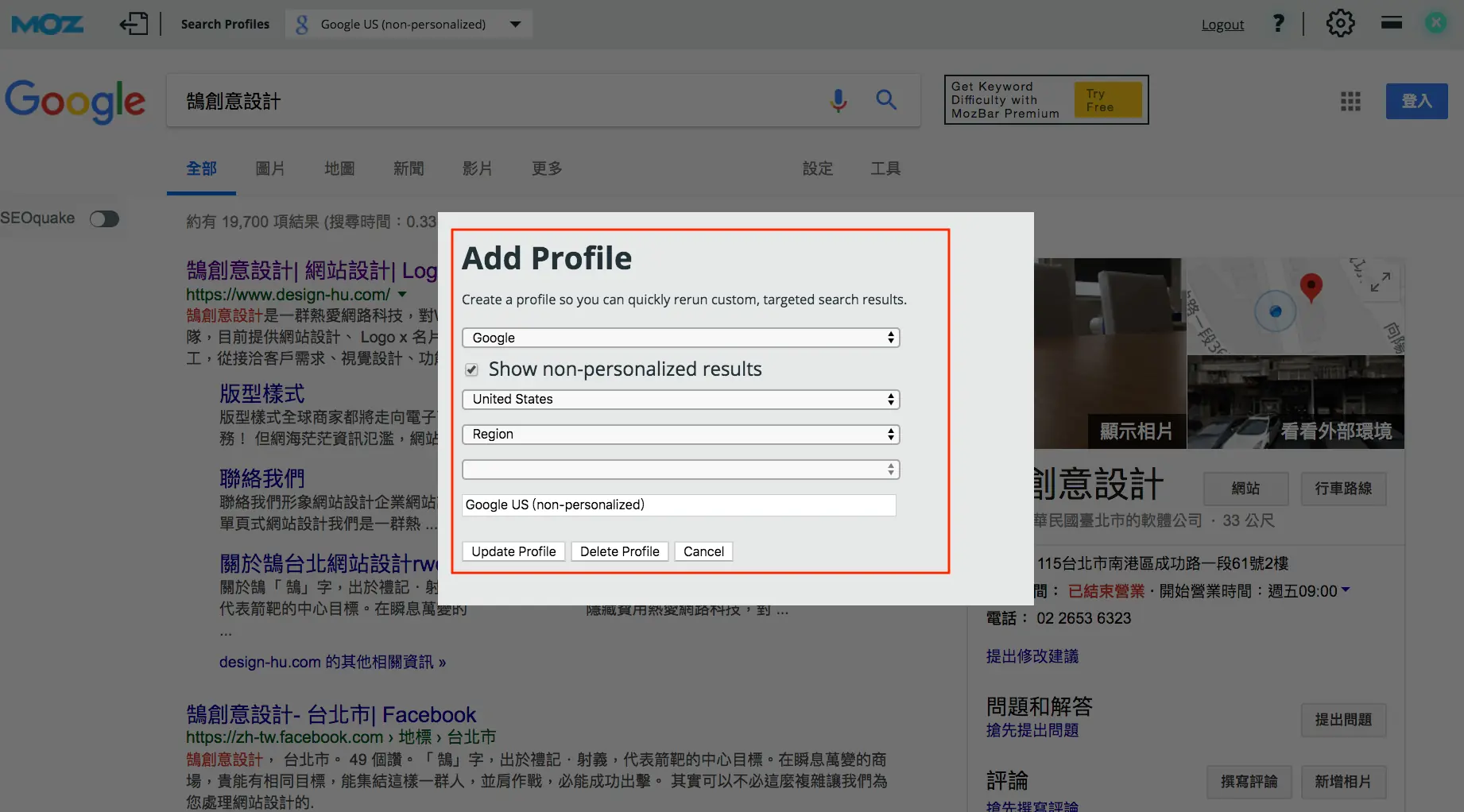1464x812 pixels.
Task: Switch to the 圖片 search tab
Action: pyautogui.click(x=270, y=168)
